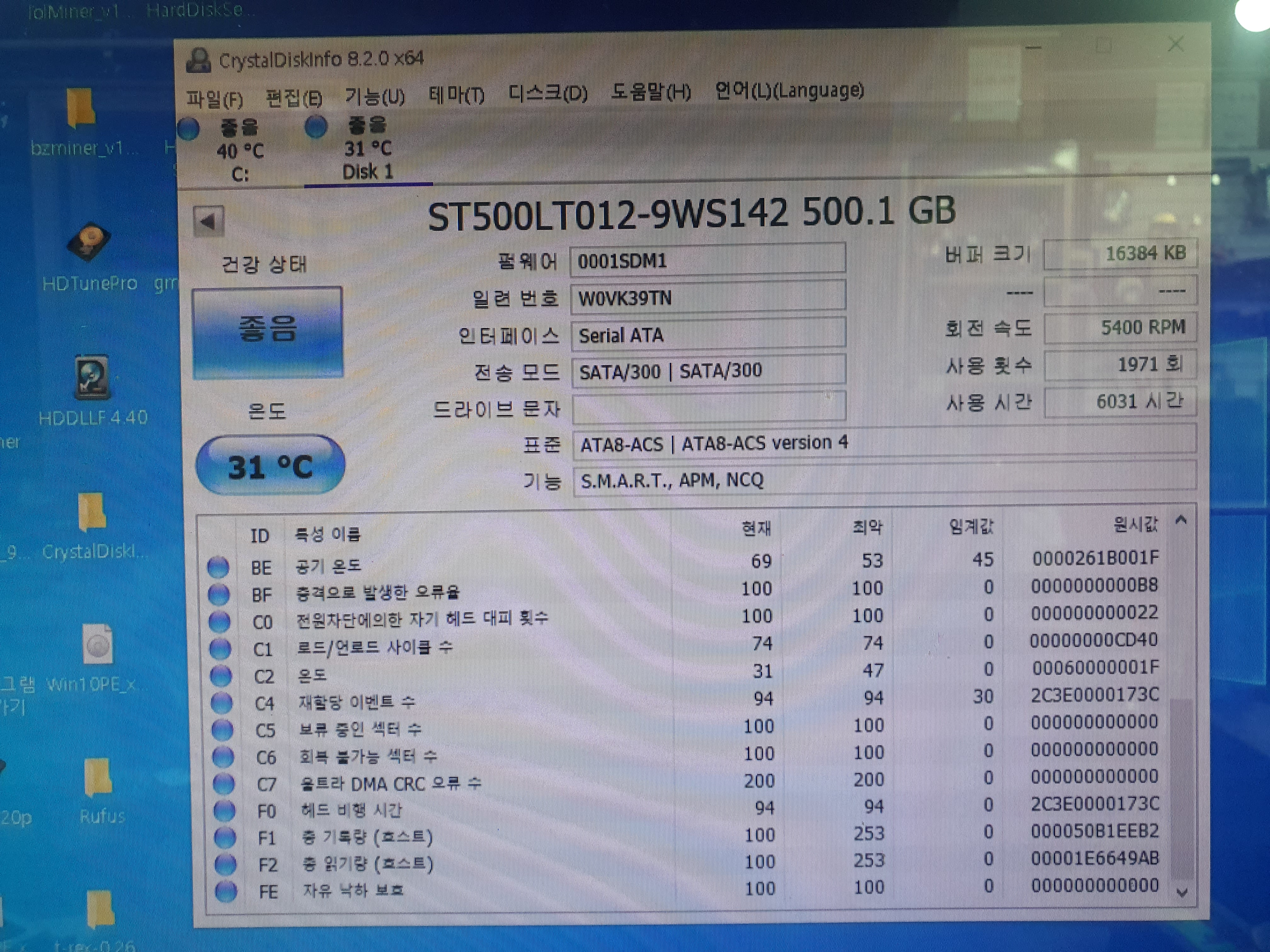Click the transfer mode field SATA/300
This screenshot has width=1270, height=952.
pyautogui.click(x=708, y=370)
